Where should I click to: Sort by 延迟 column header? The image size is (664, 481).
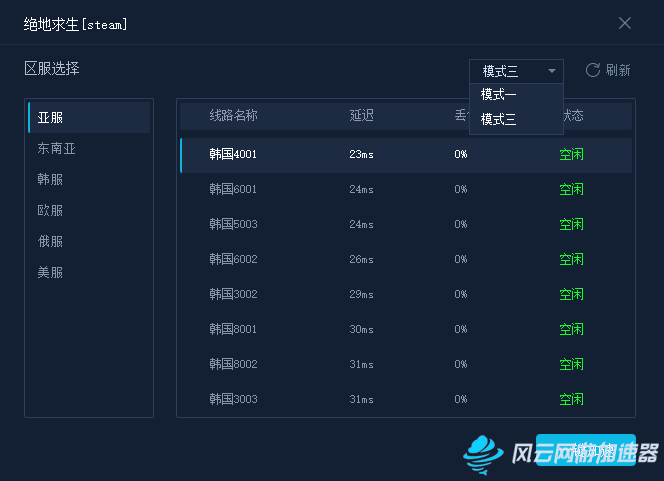tap(361, 115)
